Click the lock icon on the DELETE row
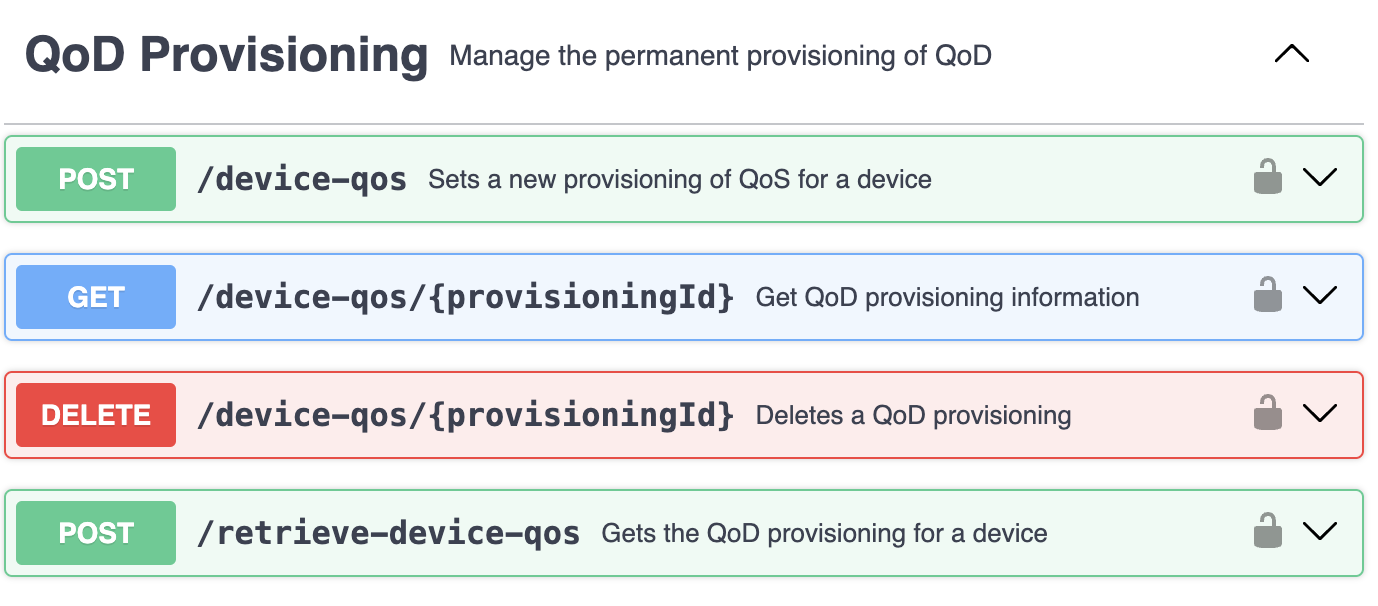This screenshot has width=1378, height=606. pos(1267,413)
